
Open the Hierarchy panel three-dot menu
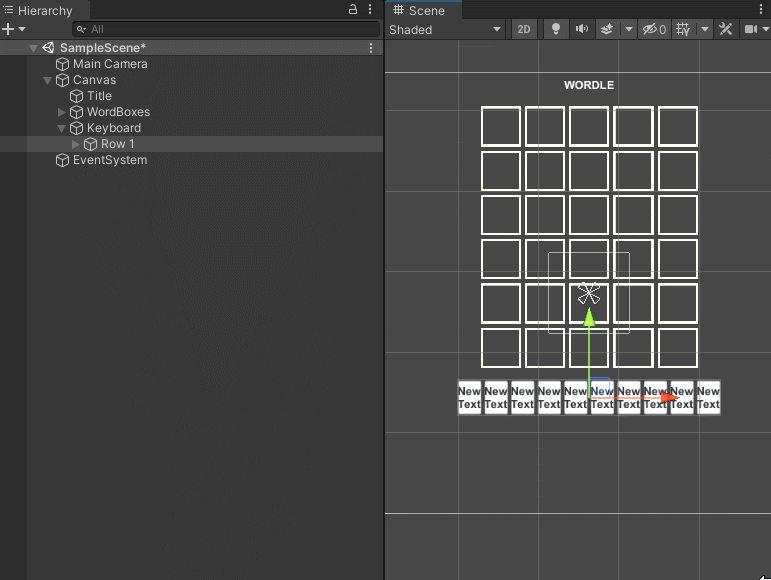370,9
